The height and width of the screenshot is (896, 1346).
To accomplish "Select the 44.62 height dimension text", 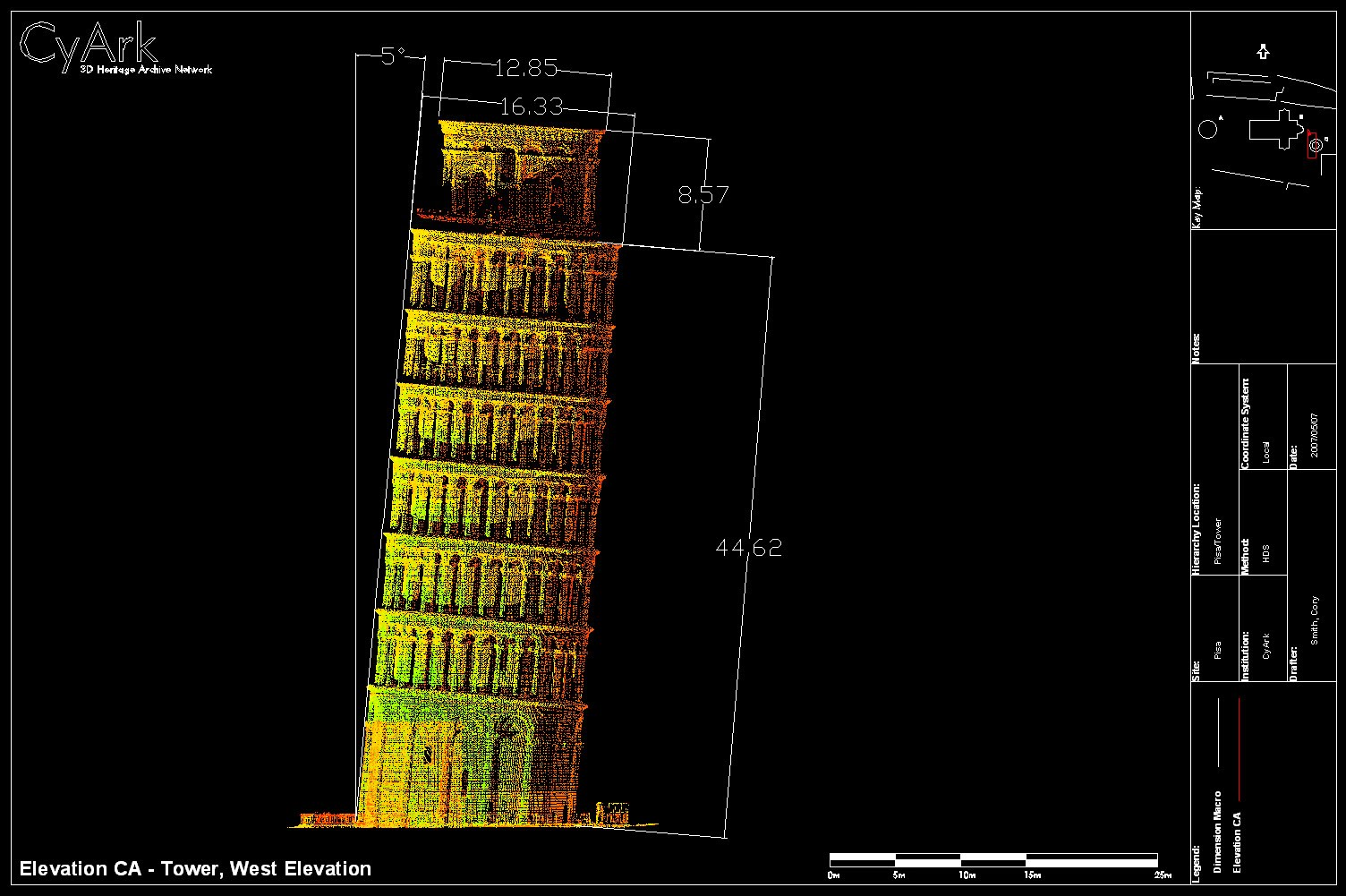I will click(x=750, y=546).
